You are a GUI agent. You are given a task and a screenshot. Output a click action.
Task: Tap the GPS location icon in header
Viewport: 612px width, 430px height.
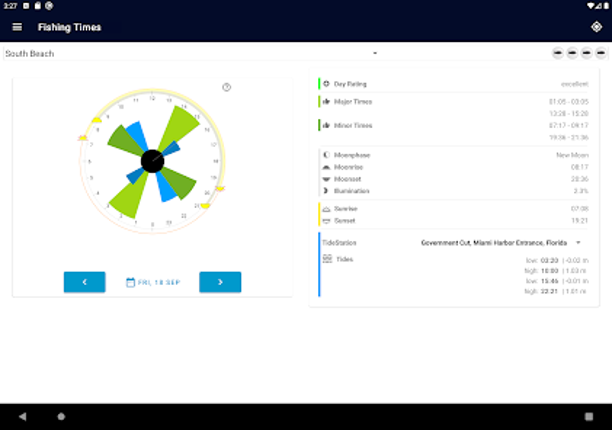[596, 27]
